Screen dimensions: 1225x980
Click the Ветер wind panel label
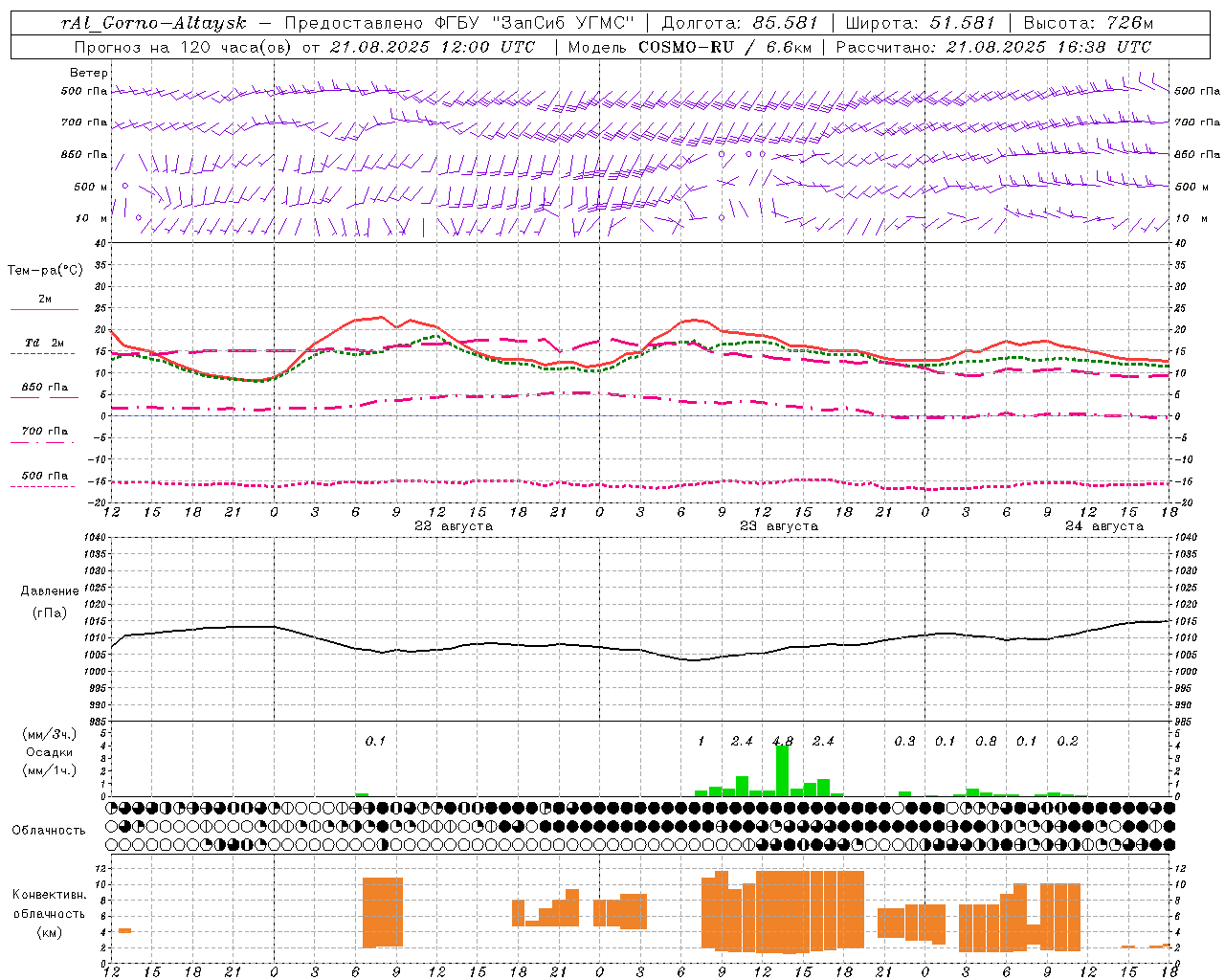click(88, 73)
